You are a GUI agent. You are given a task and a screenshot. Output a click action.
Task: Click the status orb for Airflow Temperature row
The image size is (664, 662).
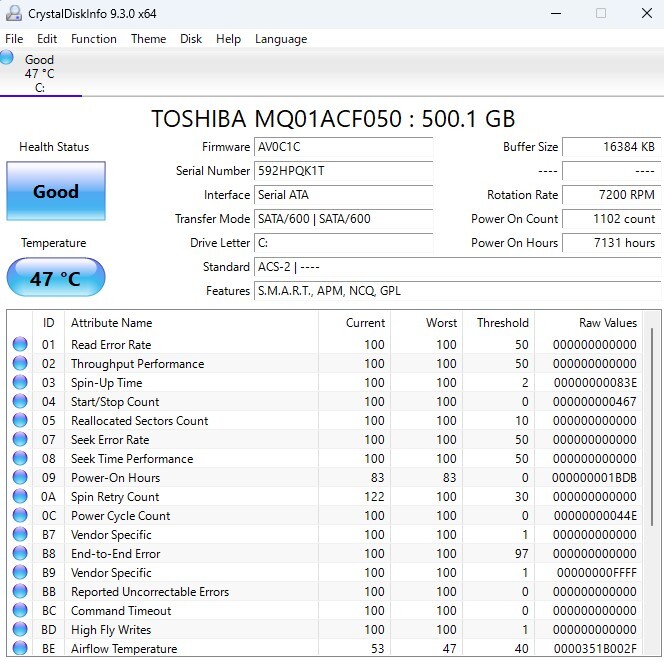tap(20, 649)
